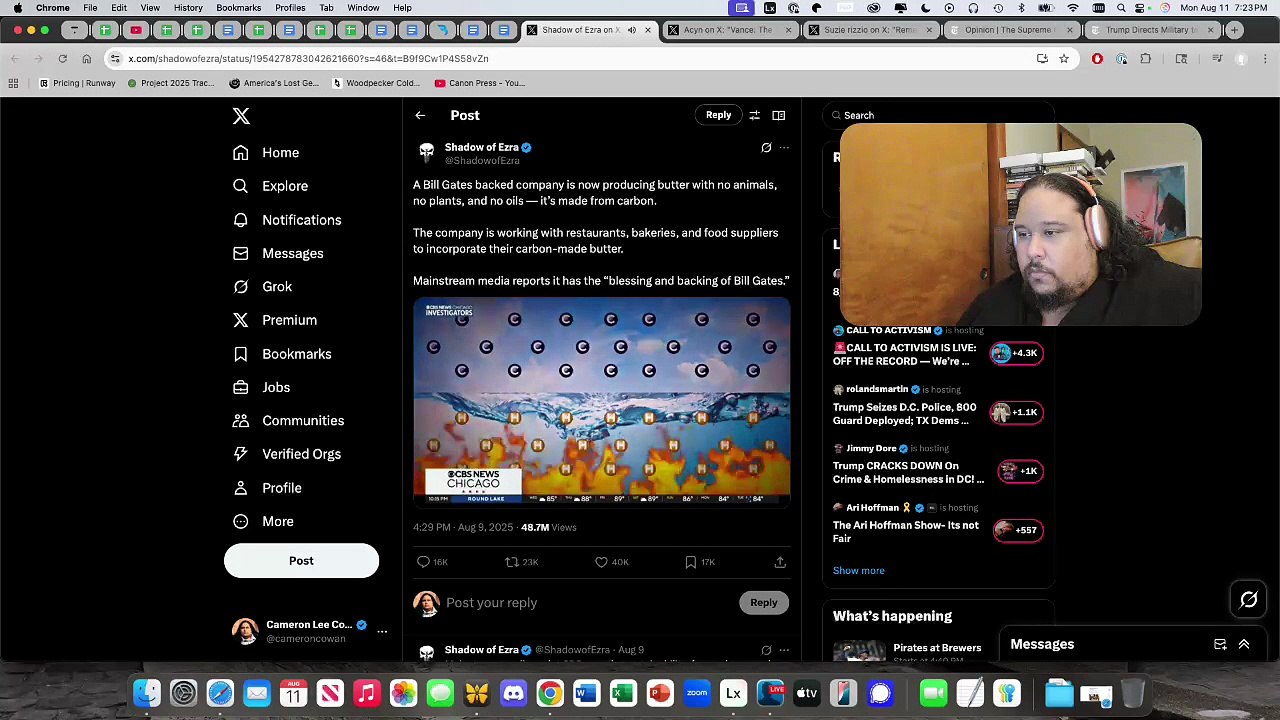Open the three-dot menu on the main post
Viewport: 1280px width, 720px height.
coord(784,148)
